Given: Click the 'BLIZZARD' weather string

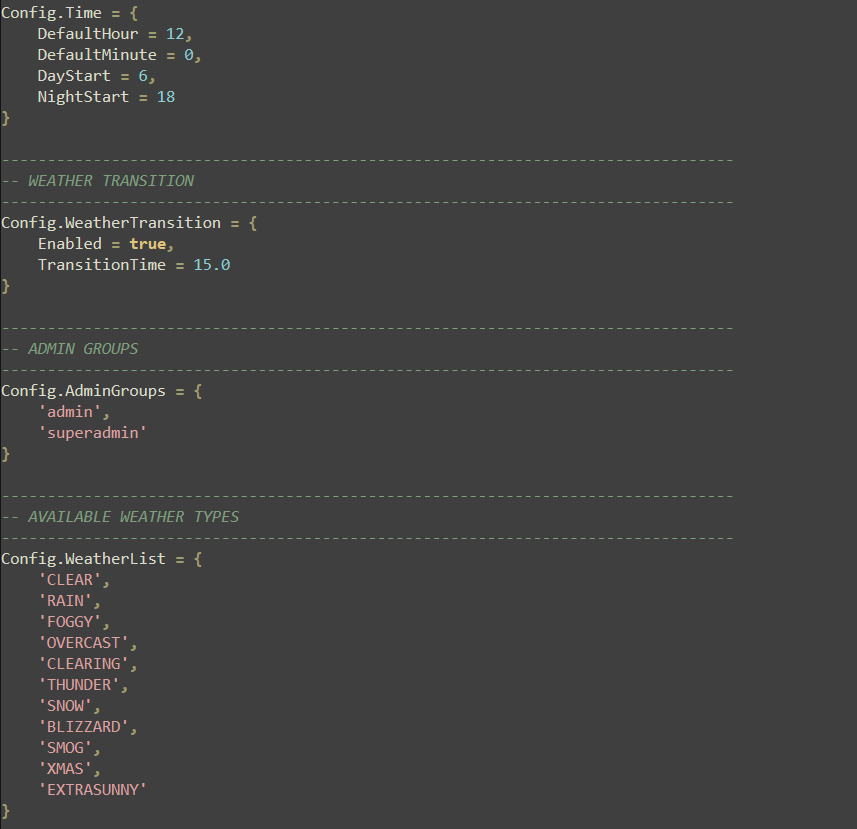Looking at the screenshot, I should 86,726.
